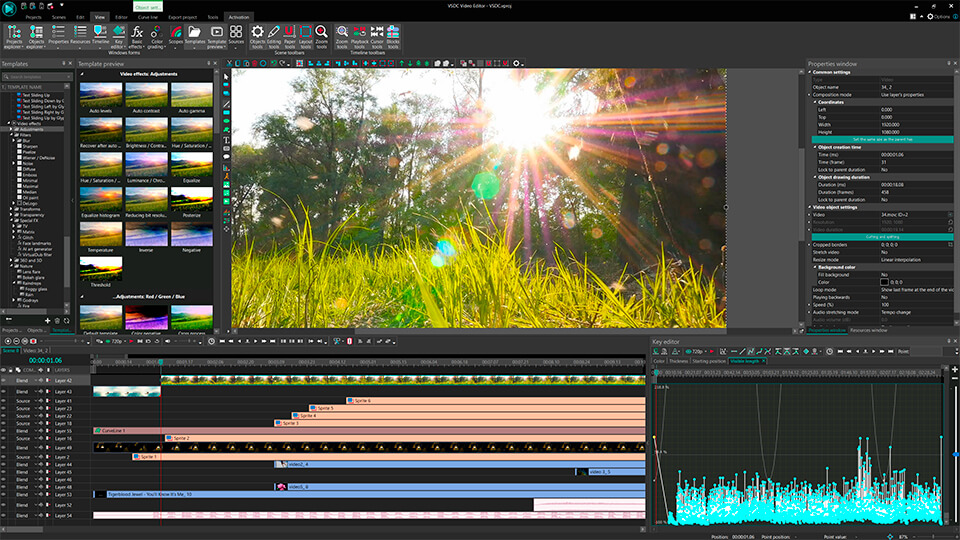
Task: Collapse the Background color section
Action: (815, 267)
